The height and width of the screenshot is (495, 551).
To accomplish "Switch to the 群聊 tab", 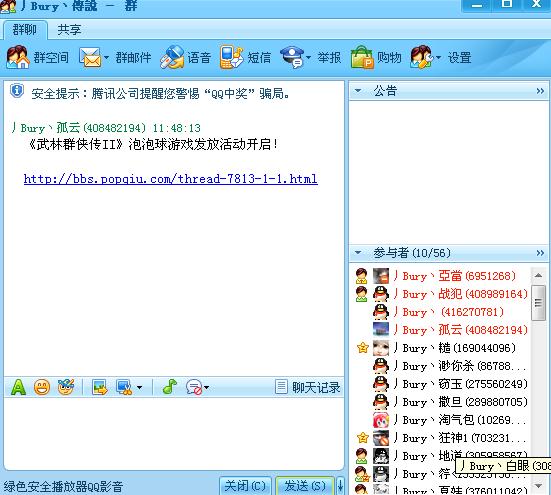I will pos(25,30).
